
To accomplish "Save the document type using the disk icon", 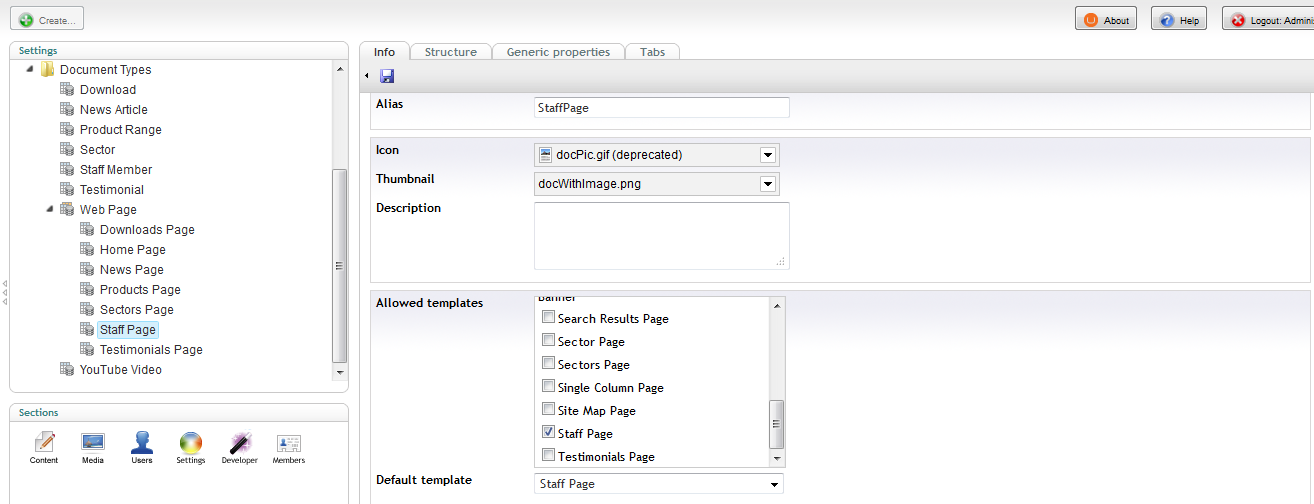I will pos(387,76).
